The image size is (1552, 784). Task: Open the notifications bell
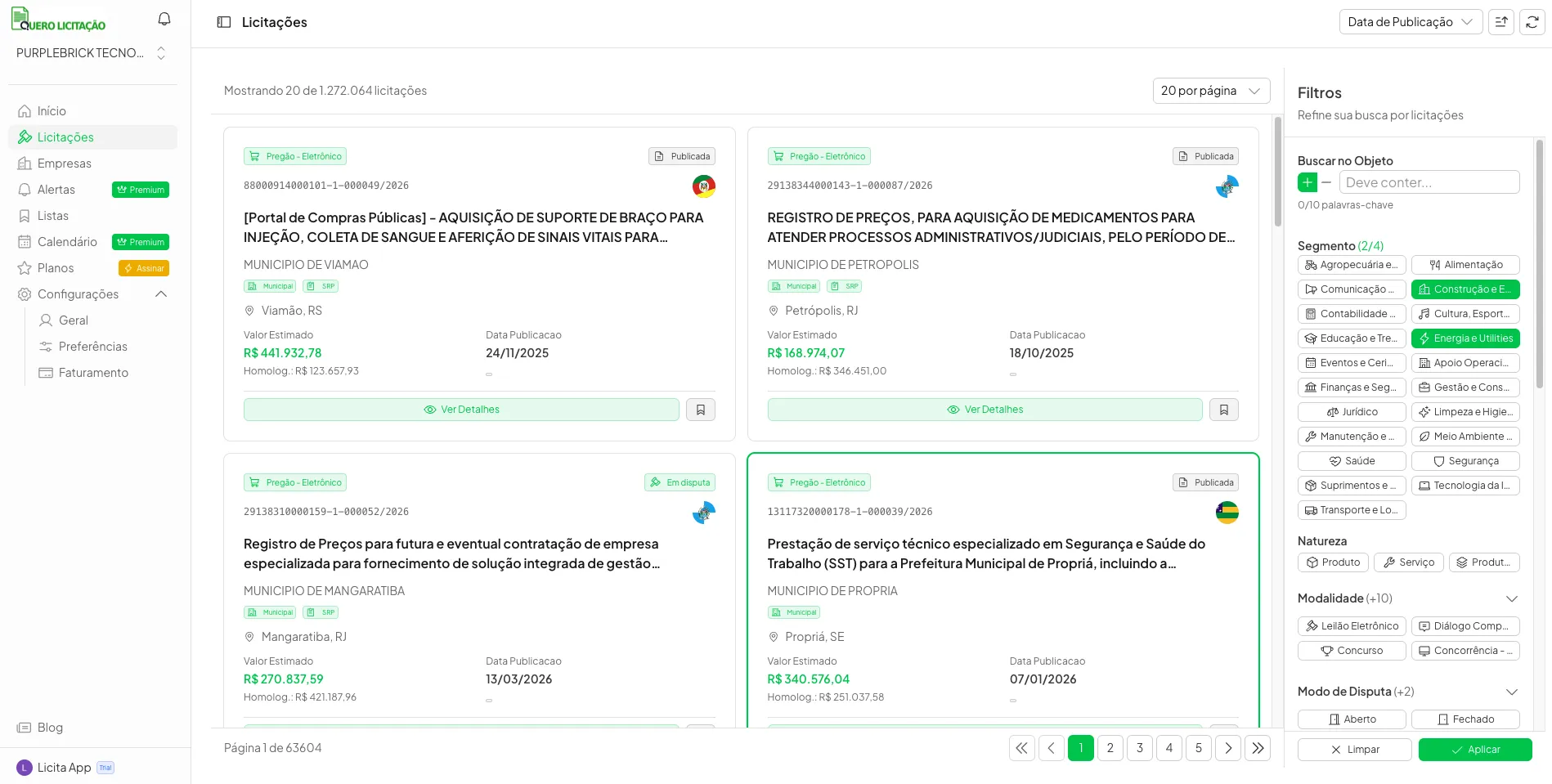(x=164, y=19)
